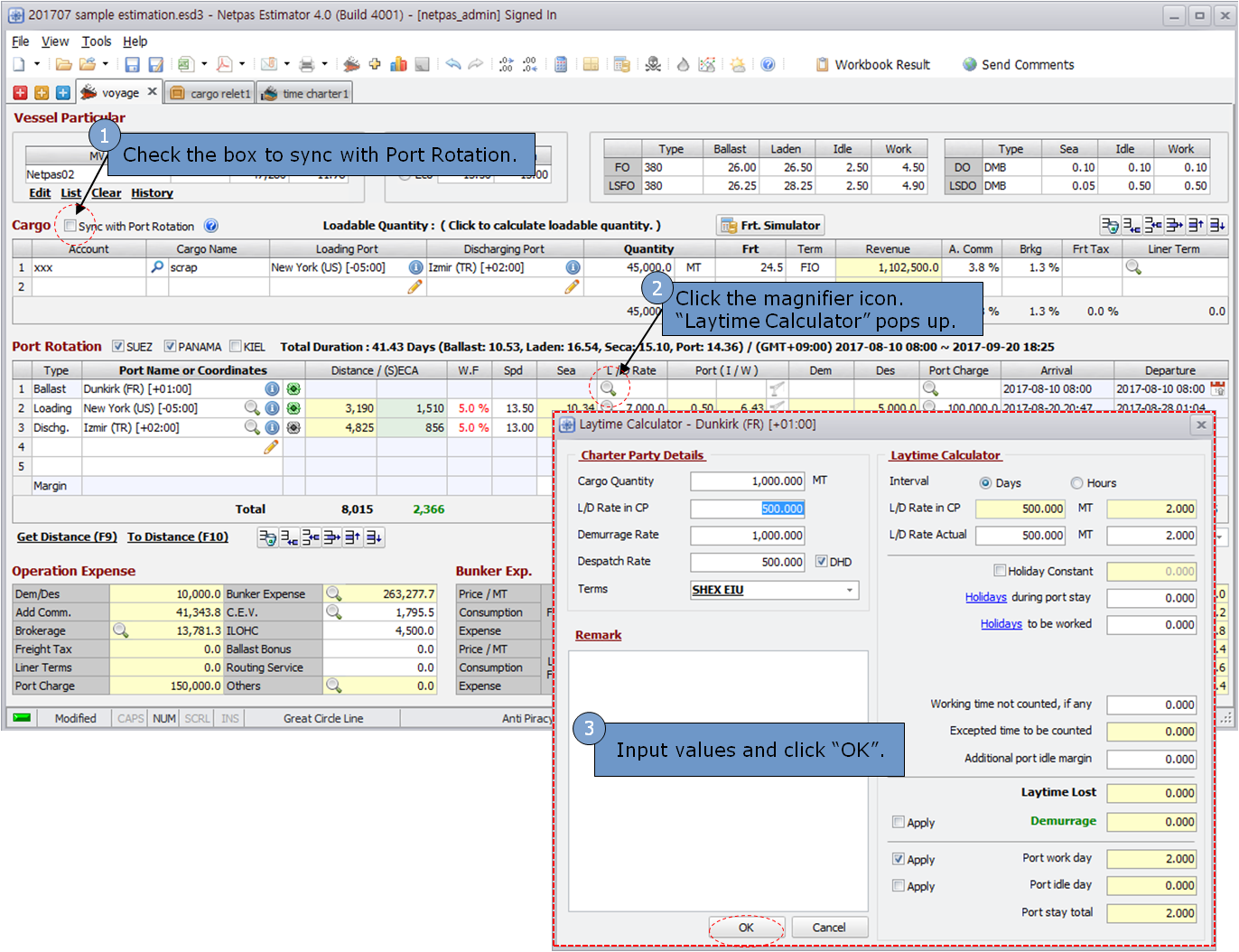Click the green ECA icon in the Dunkirk row
This screenshot has height=952, width=1239.
[293, 388]
